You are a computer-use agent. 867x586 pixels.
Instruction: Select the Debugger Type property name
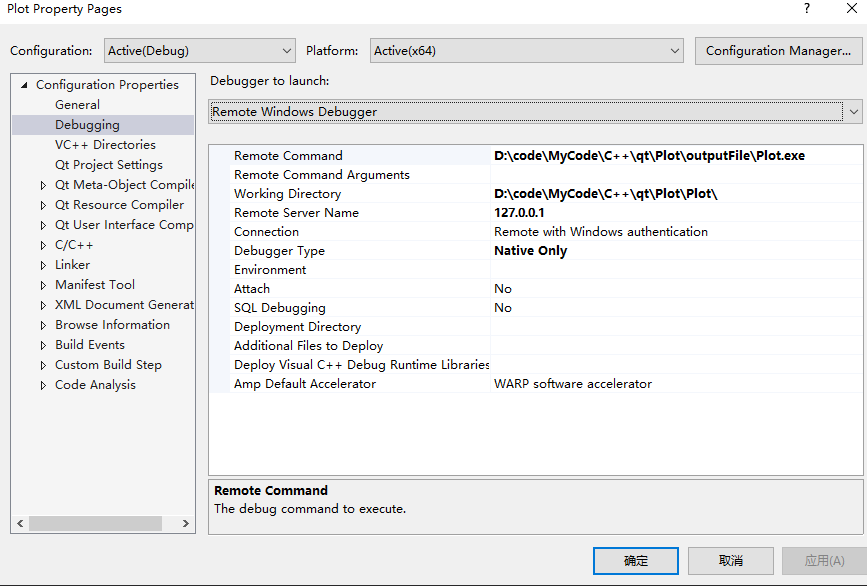(279, 251)
